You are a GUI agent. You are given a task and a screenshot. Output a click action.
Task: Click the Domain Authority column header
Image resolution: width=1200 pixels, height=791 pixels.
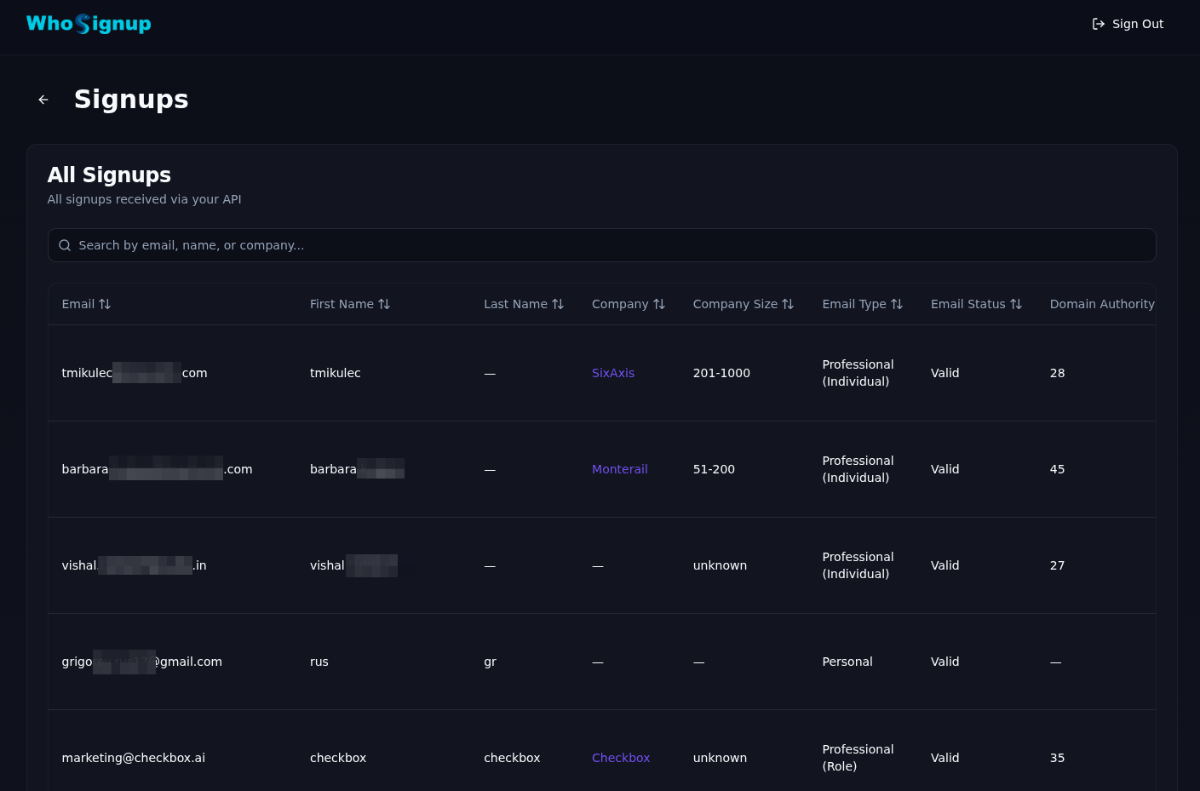(1101, 304)
